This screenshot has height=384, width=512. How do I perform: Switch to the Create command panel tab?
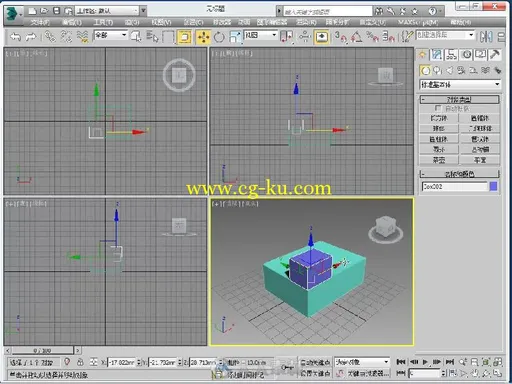tap(422, 54)
